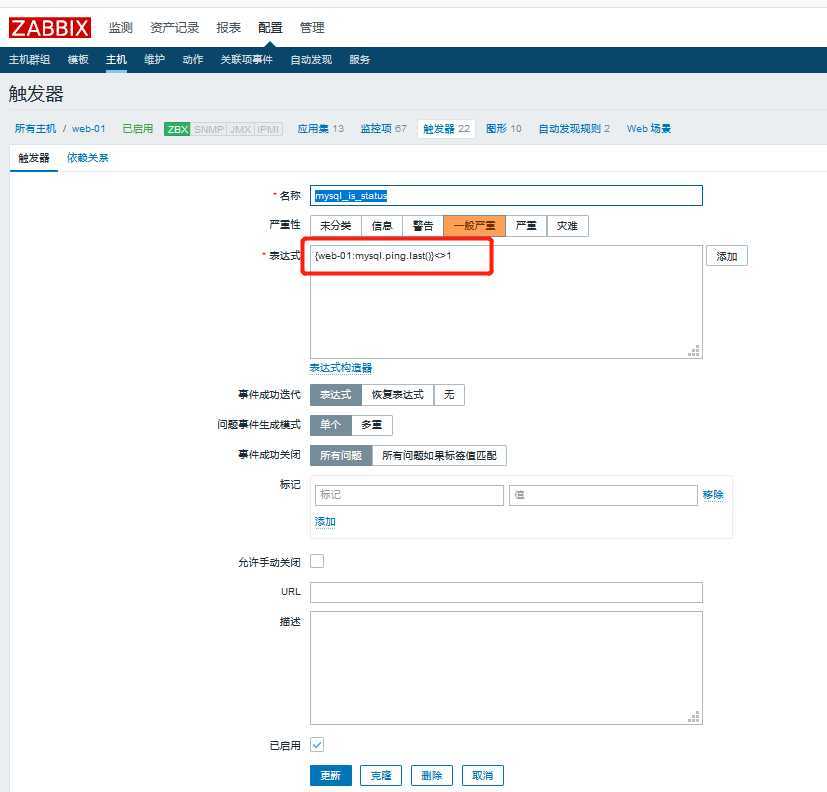This screenshot has height=792, width=827.
Task: Click the ZABBIX logo
Action: point(50,27)
